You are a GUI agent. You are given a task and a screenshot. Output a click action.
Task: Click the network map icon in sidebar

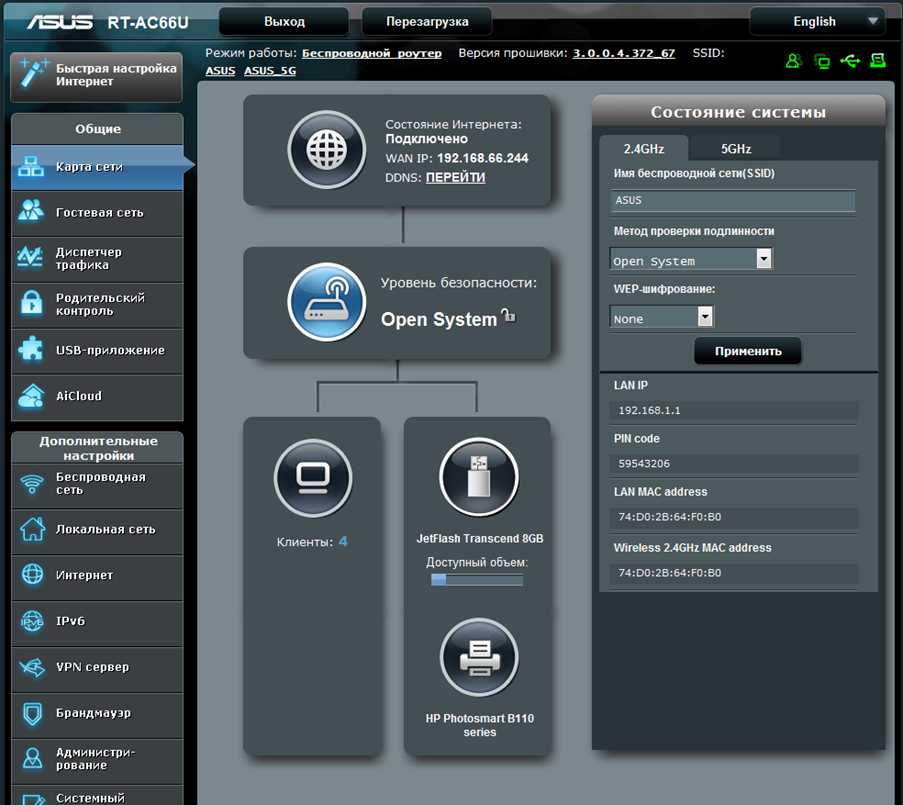coord(31,166)
